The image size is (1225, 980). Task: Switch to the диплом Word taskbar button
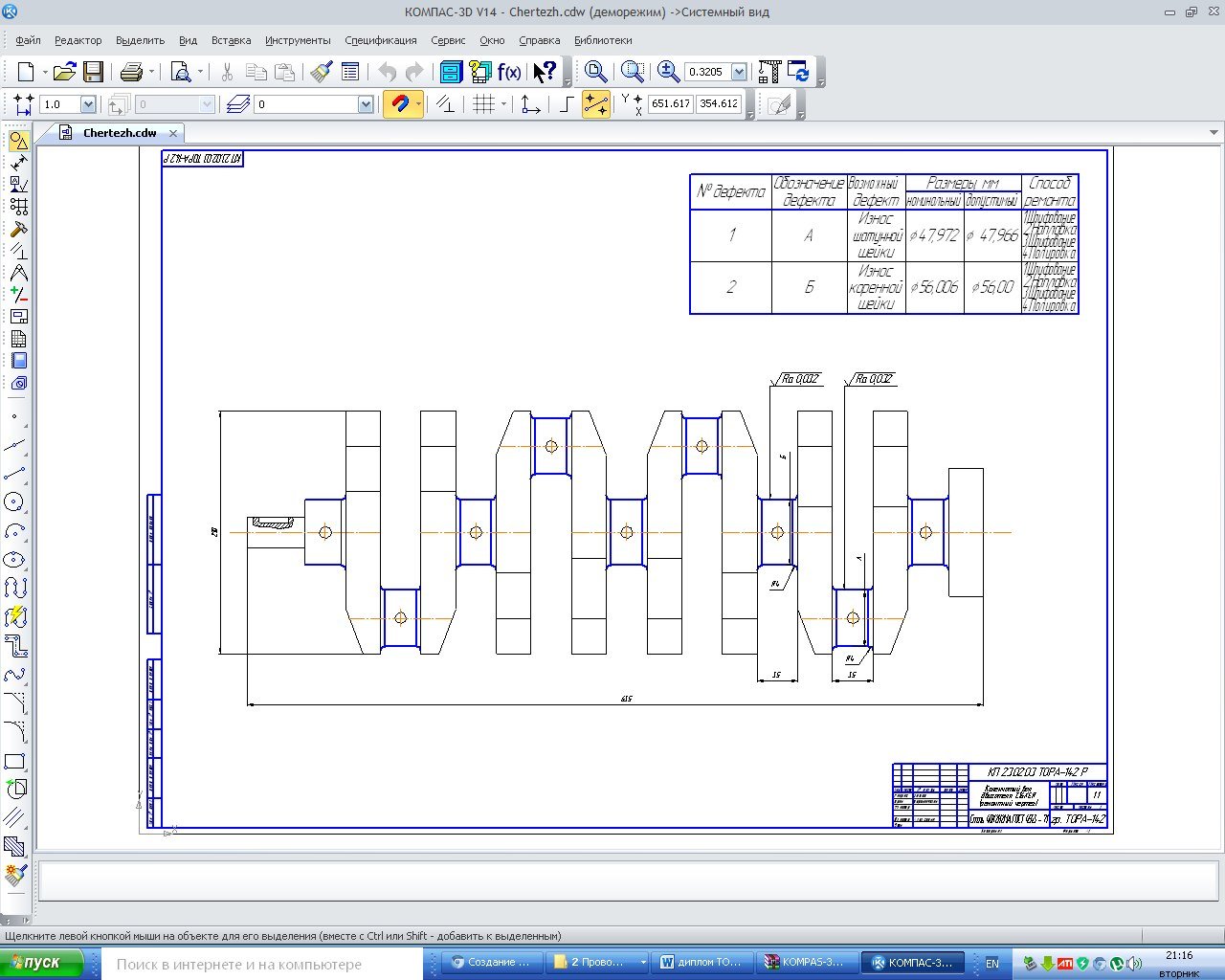pos(702,963)
